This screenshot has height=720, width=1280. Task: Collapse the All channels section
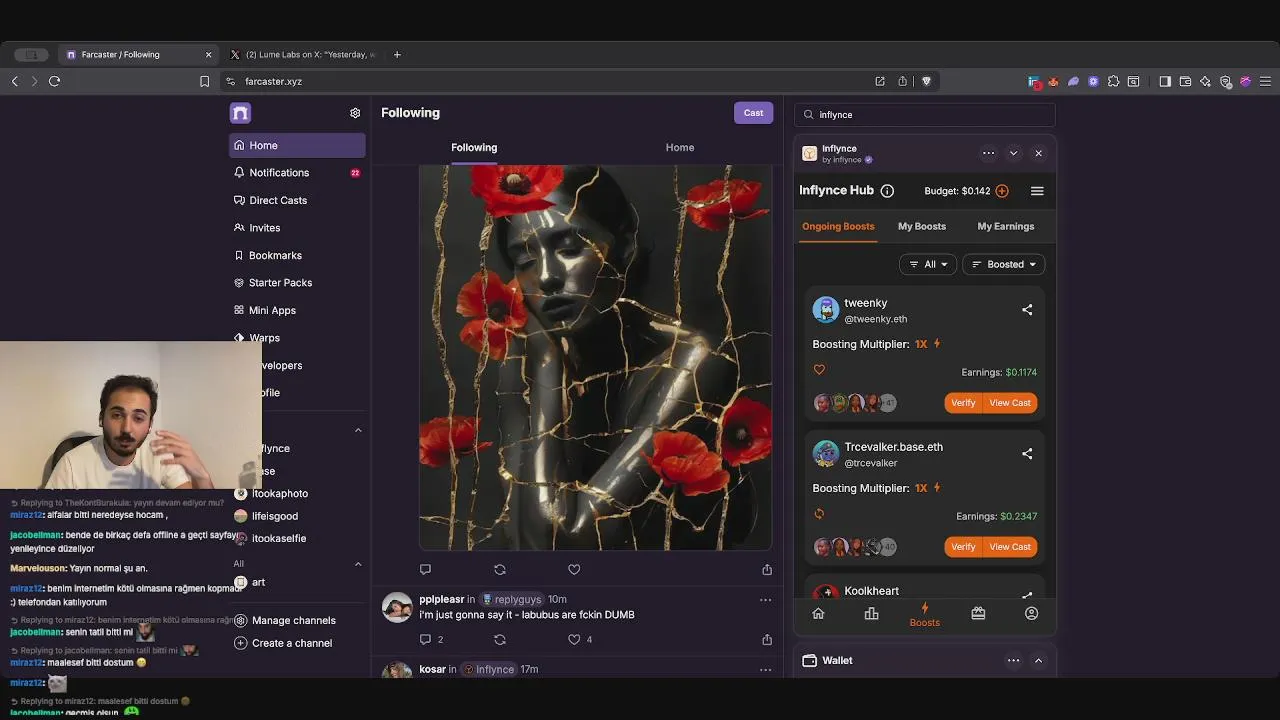click(358, 564)
